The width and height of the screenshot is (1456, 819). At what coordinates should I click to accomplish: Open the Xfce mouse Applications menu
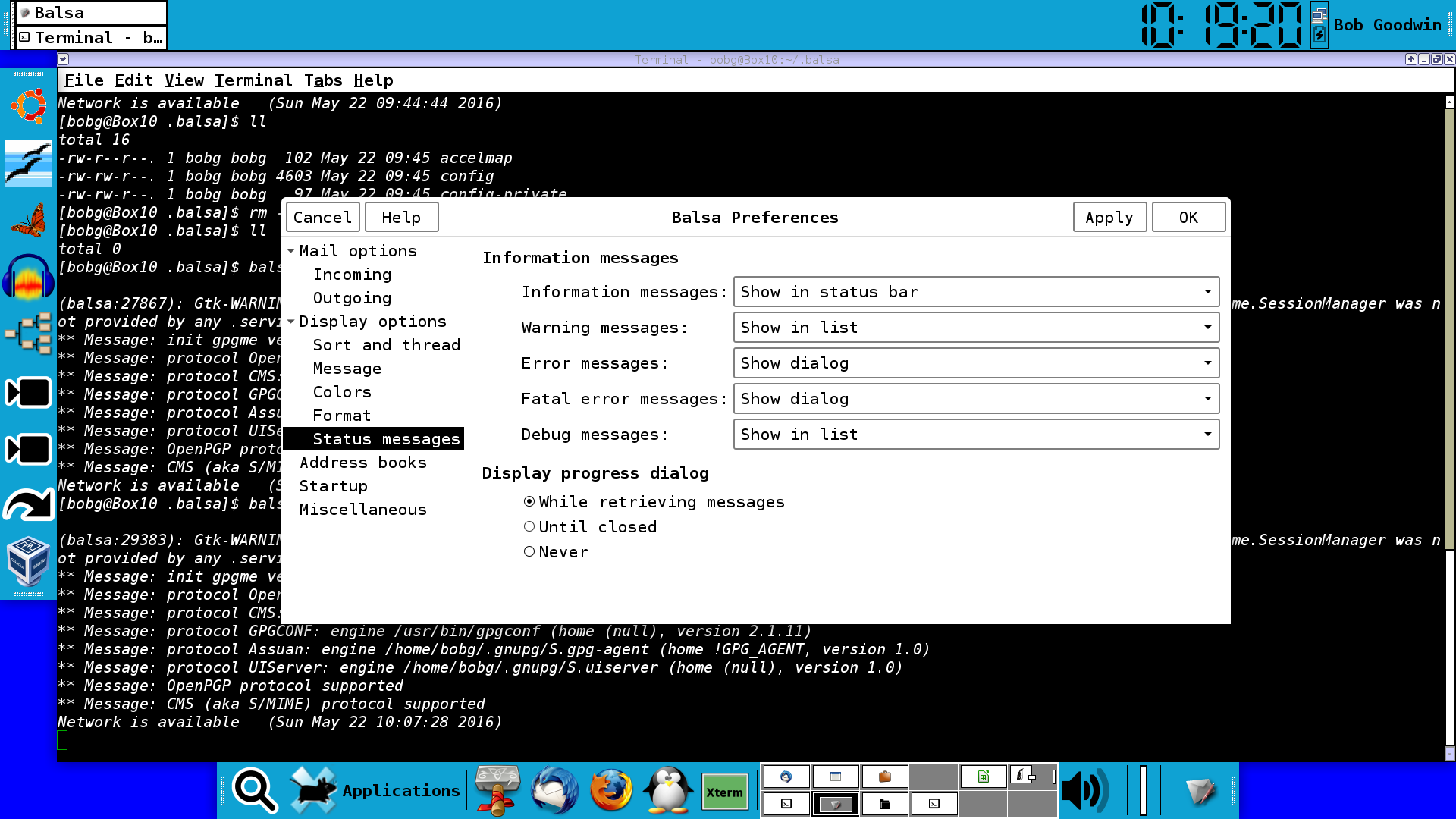pos(375,790)
